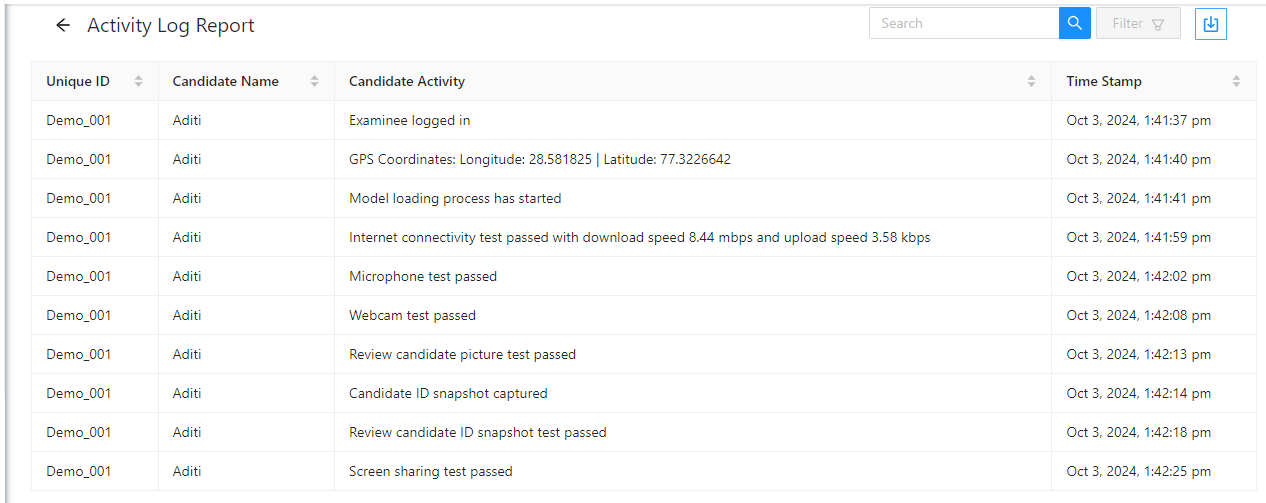The height and width of the screenshot is (503, 1266).
Task: Select the Screen sharing test passed row
Action: coord(644,471)
